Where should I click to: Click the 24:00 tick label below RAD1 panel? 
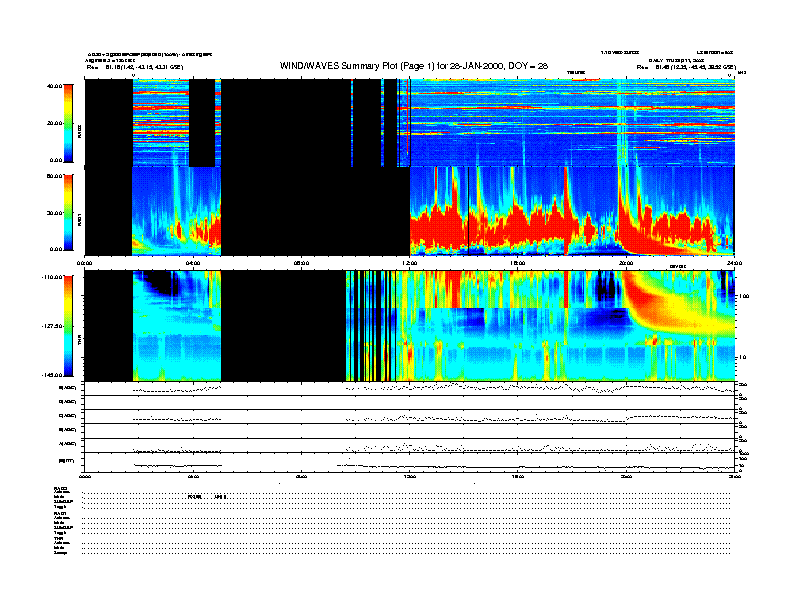pyautogui.click(x=733, y=262)
